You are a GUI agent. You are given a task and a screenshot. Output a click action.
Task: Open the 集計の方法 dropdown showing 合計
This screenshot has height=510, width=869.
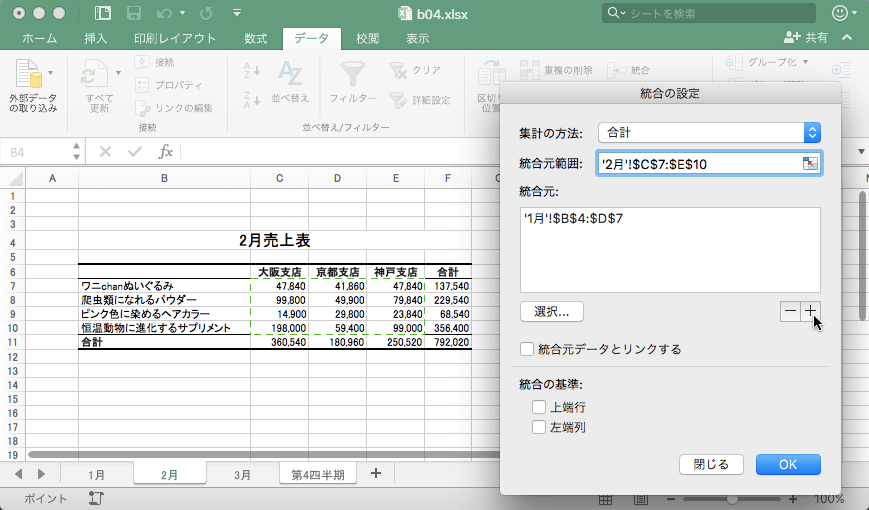pos(709,133)
